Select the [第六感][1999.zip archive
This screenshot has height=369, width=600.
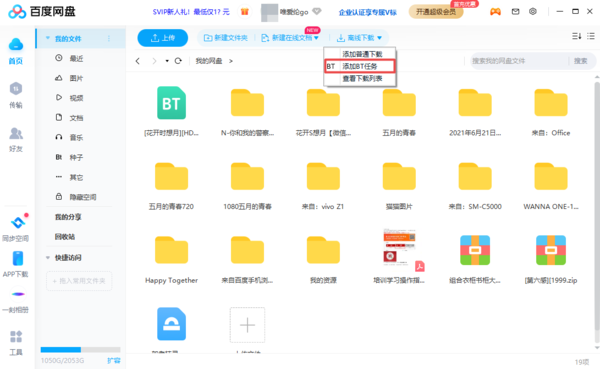(551, 260)
